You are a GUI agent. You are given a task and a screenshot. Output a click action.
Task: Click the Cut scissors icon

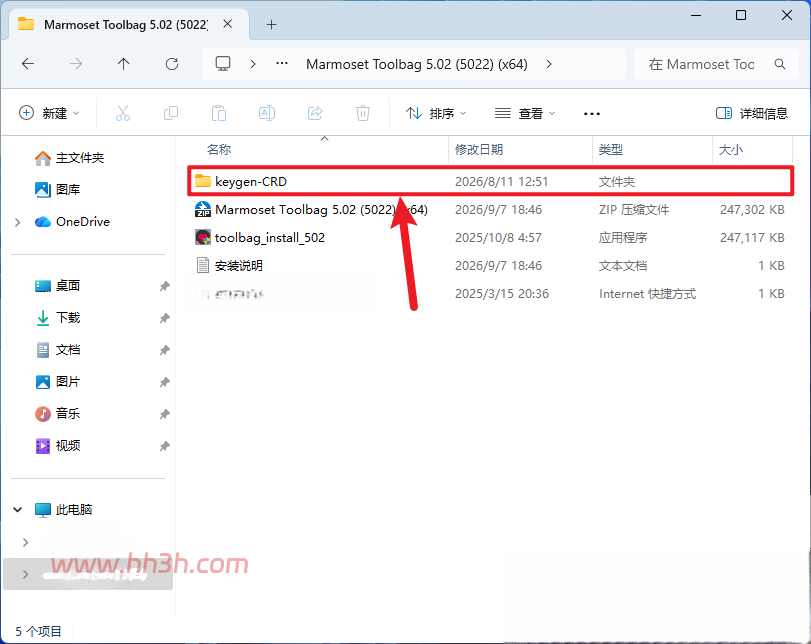click(x=123, y=113)
